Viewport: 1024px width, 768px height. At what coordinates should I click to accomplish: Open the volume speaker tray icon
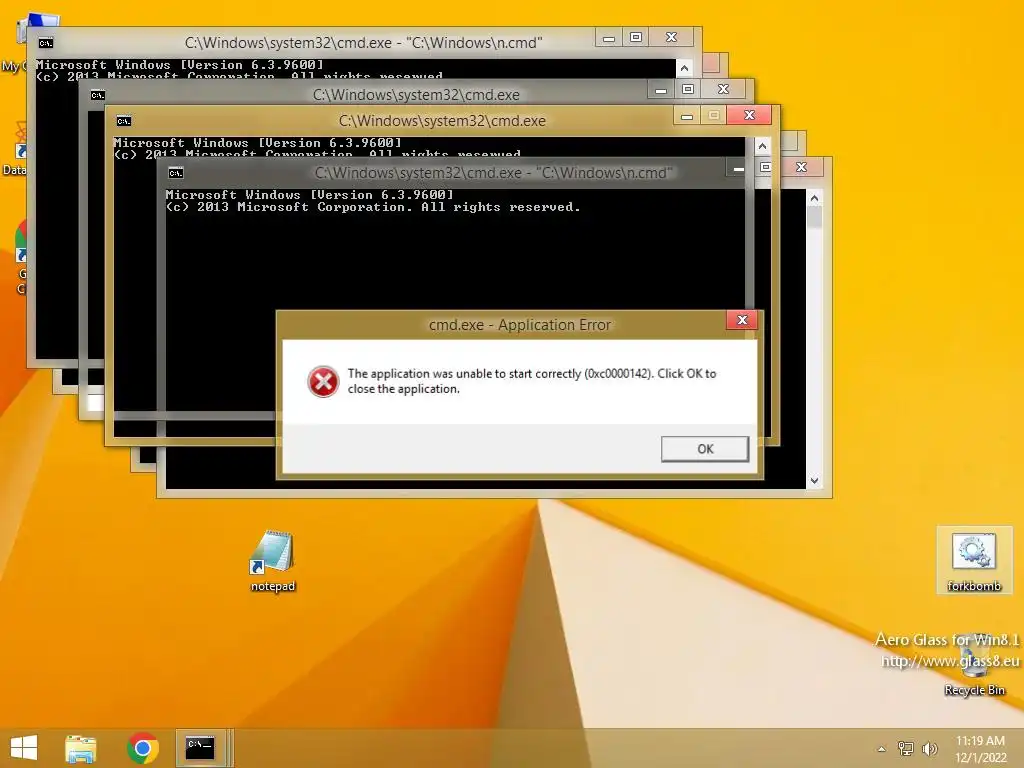(x=929, y=748)
